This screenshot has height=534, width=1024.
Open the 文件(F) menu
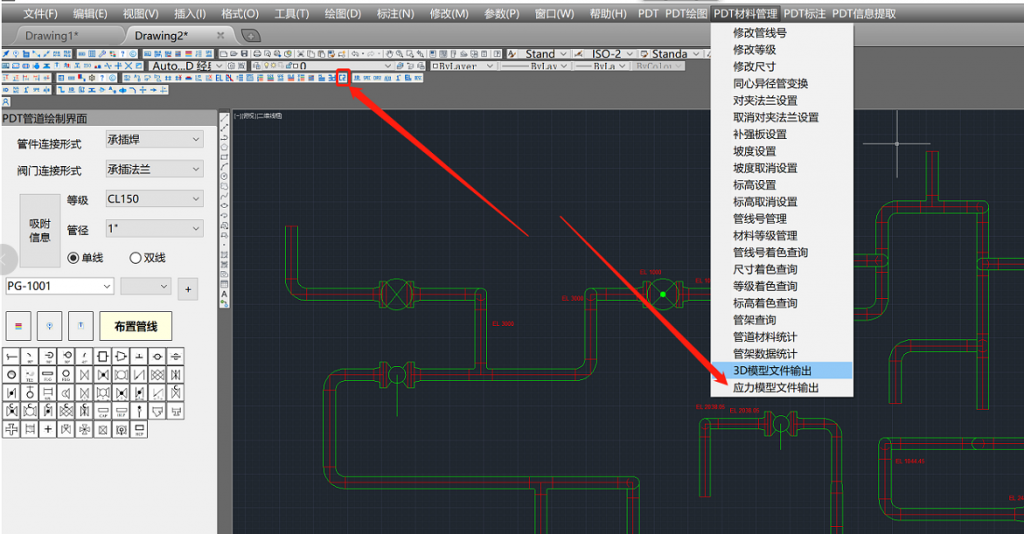click(x=40, y=14)
